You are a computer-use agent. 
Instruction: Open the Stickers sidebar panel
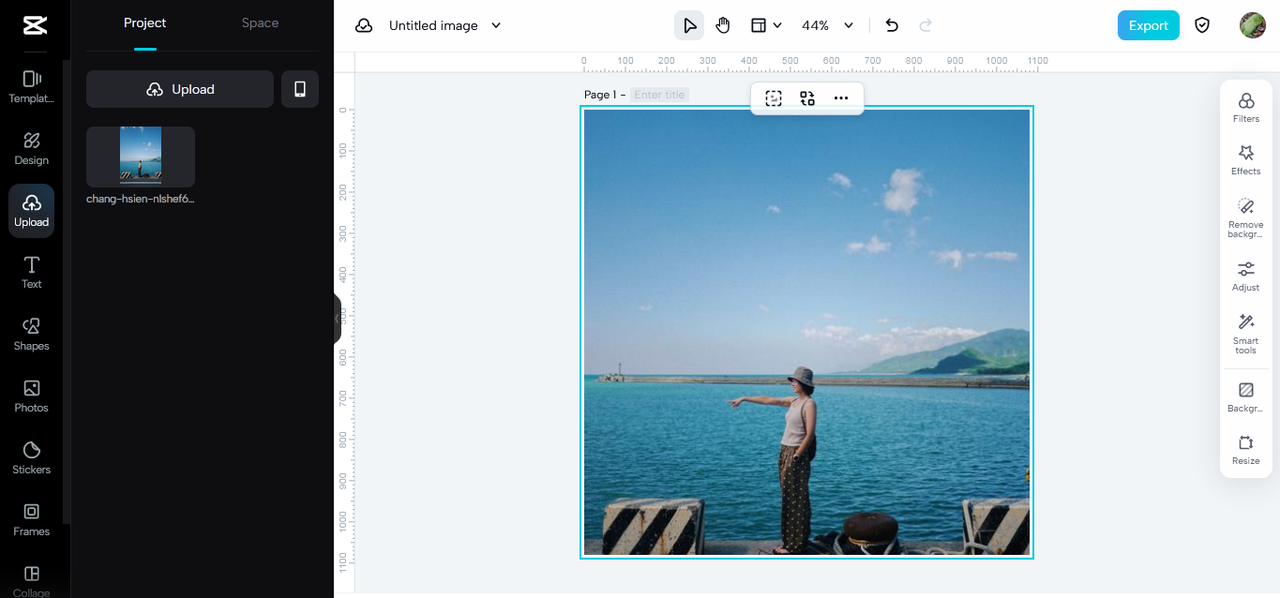coord(31,458)
